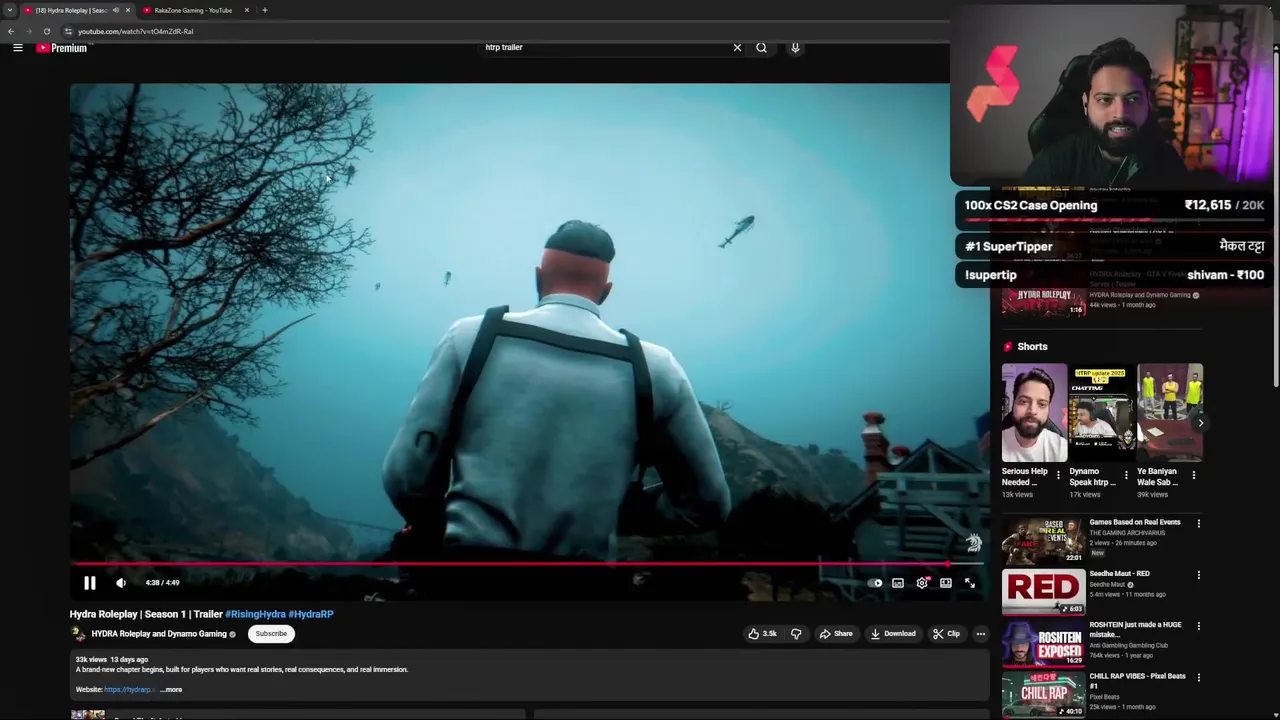
Task: Open a new browser tab
Action: [x=264, y=10]
